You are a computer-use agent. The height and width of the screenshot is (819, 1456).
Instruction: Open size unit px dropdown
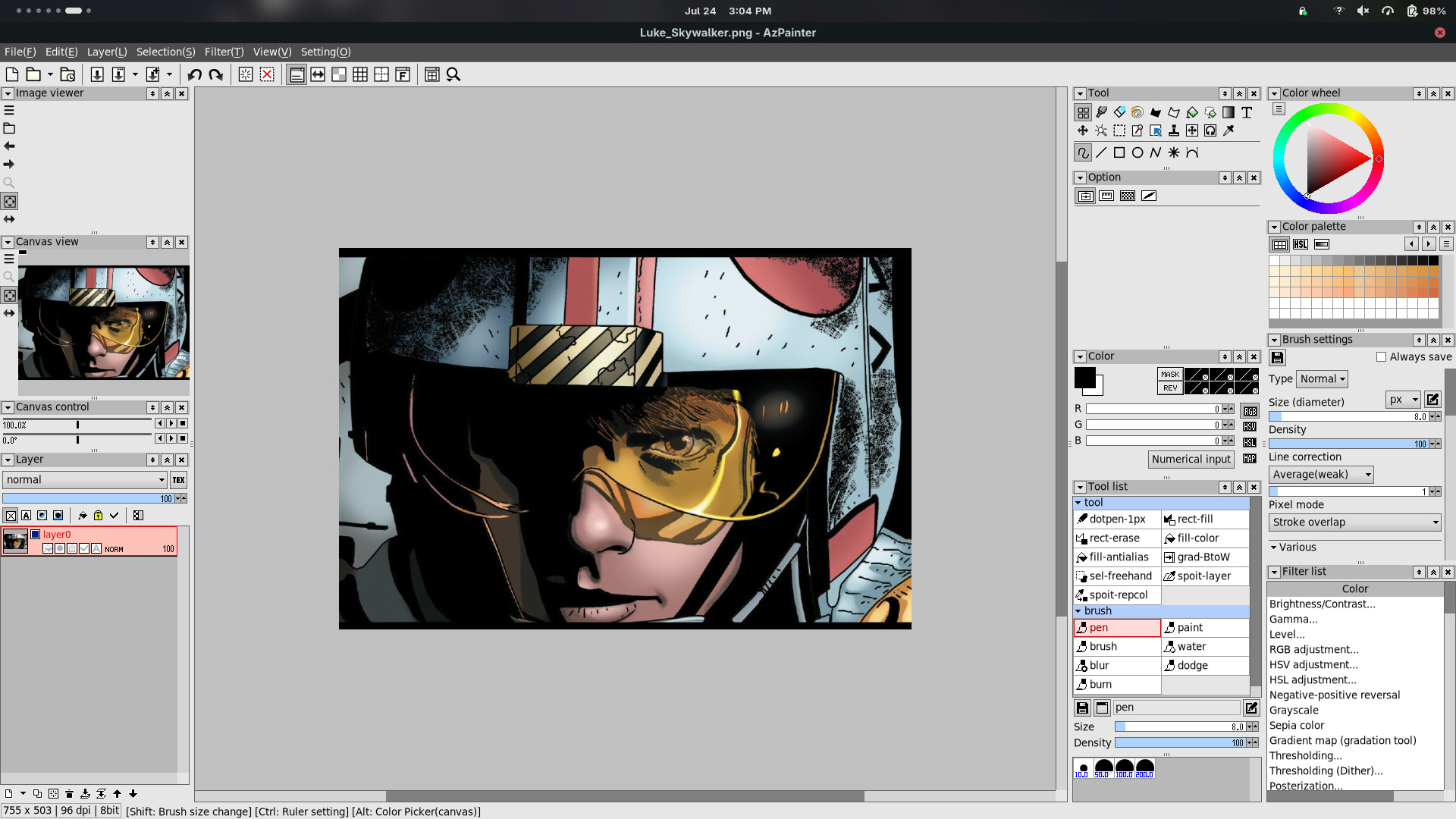(1403, 400)
